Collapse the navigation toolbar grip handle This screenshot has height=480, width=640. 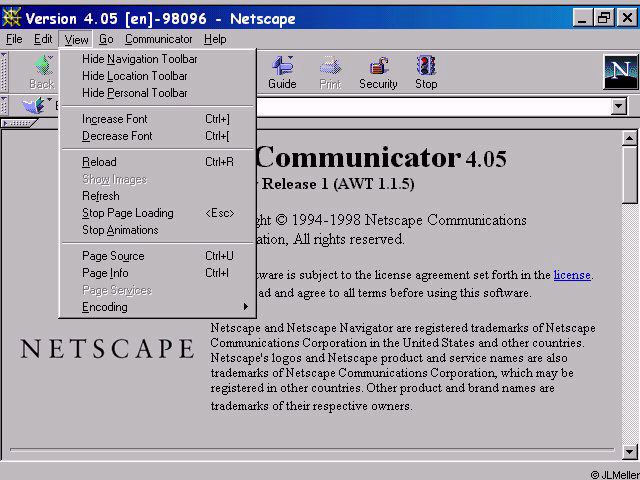pyautogui.click(x=4, y=72)
